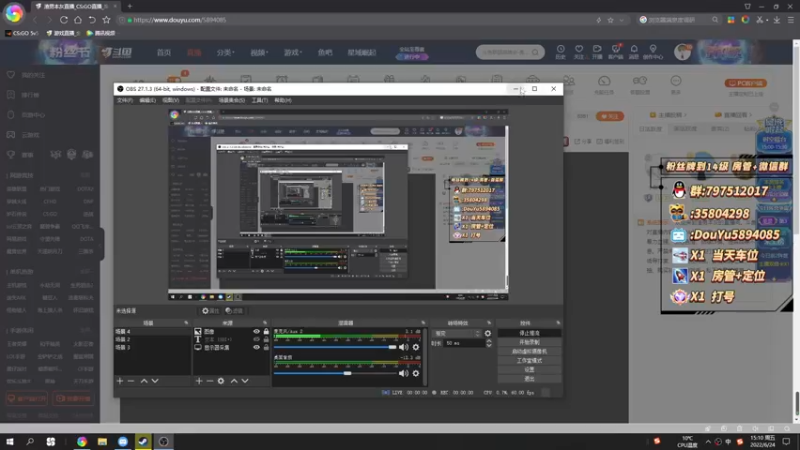Open 渐变 transition type dropdown
This screenshot has height=450, width=800.
pos(457,334)
